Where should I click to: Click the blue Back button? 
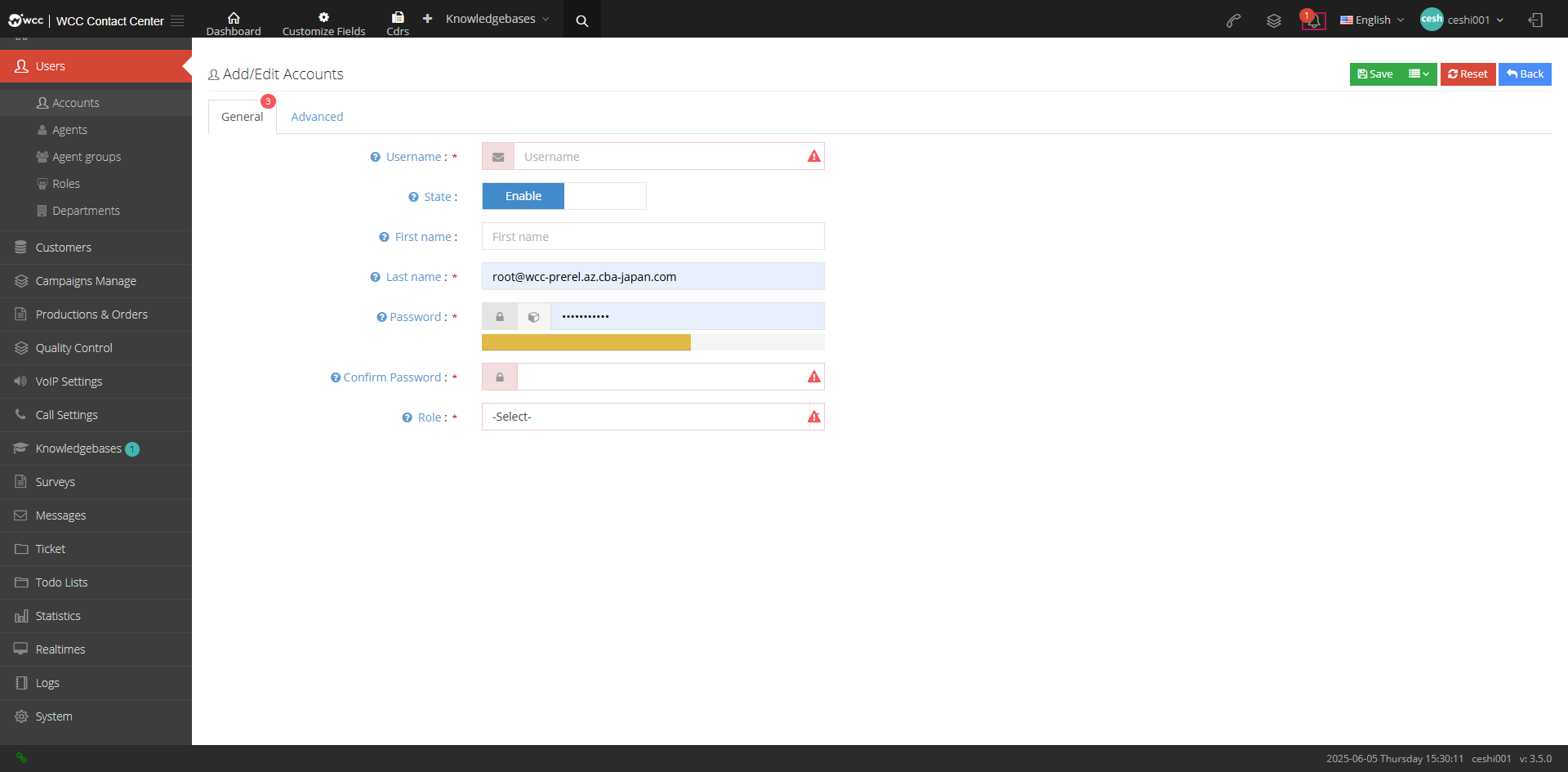[x=1525, y=74]
